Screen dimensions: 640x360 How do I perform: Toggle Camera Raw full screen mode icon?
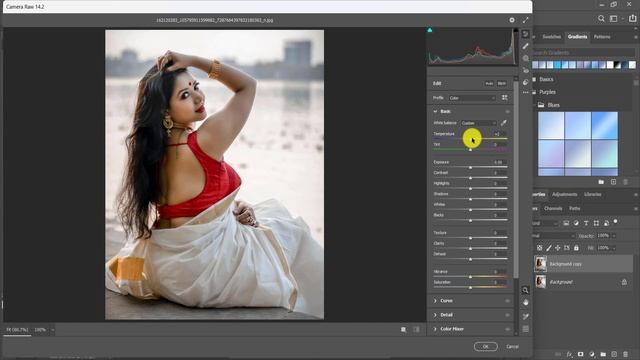(x=526, y=20)
